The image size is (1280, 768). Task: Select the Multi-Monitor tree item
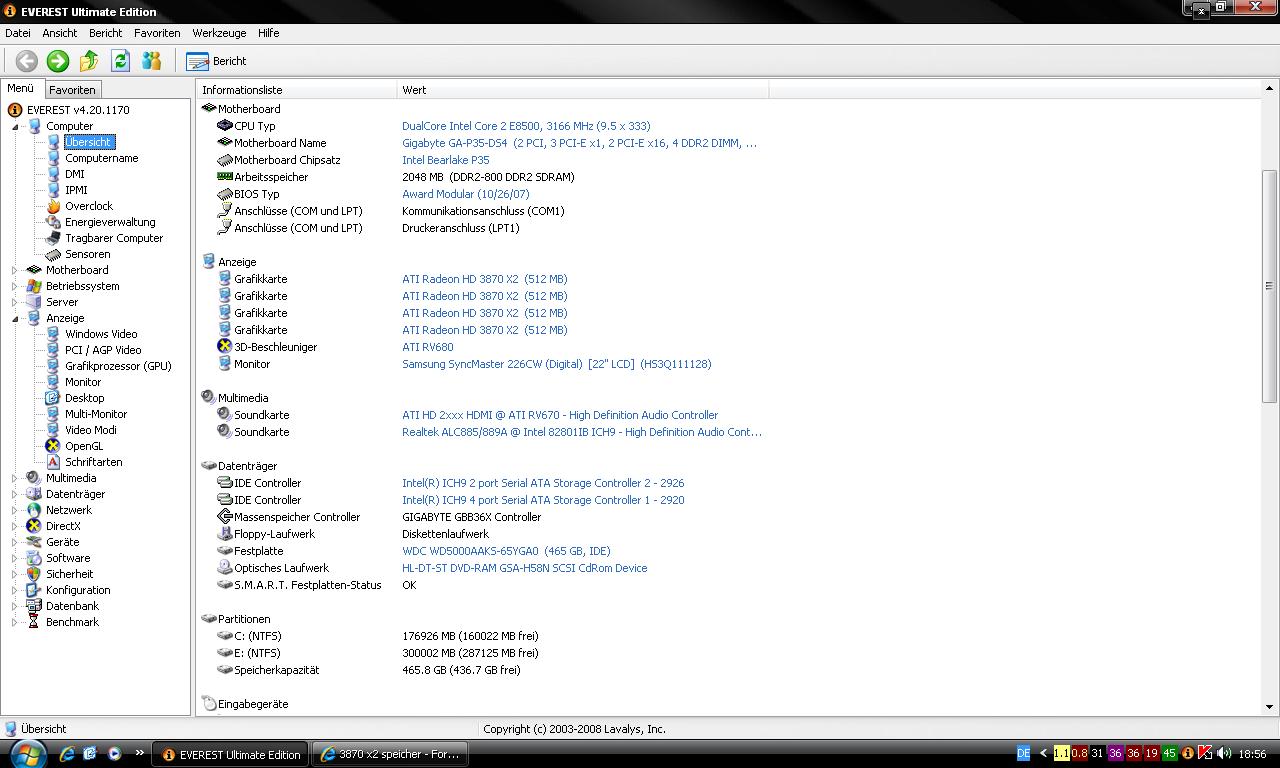[x=96, y=414]
